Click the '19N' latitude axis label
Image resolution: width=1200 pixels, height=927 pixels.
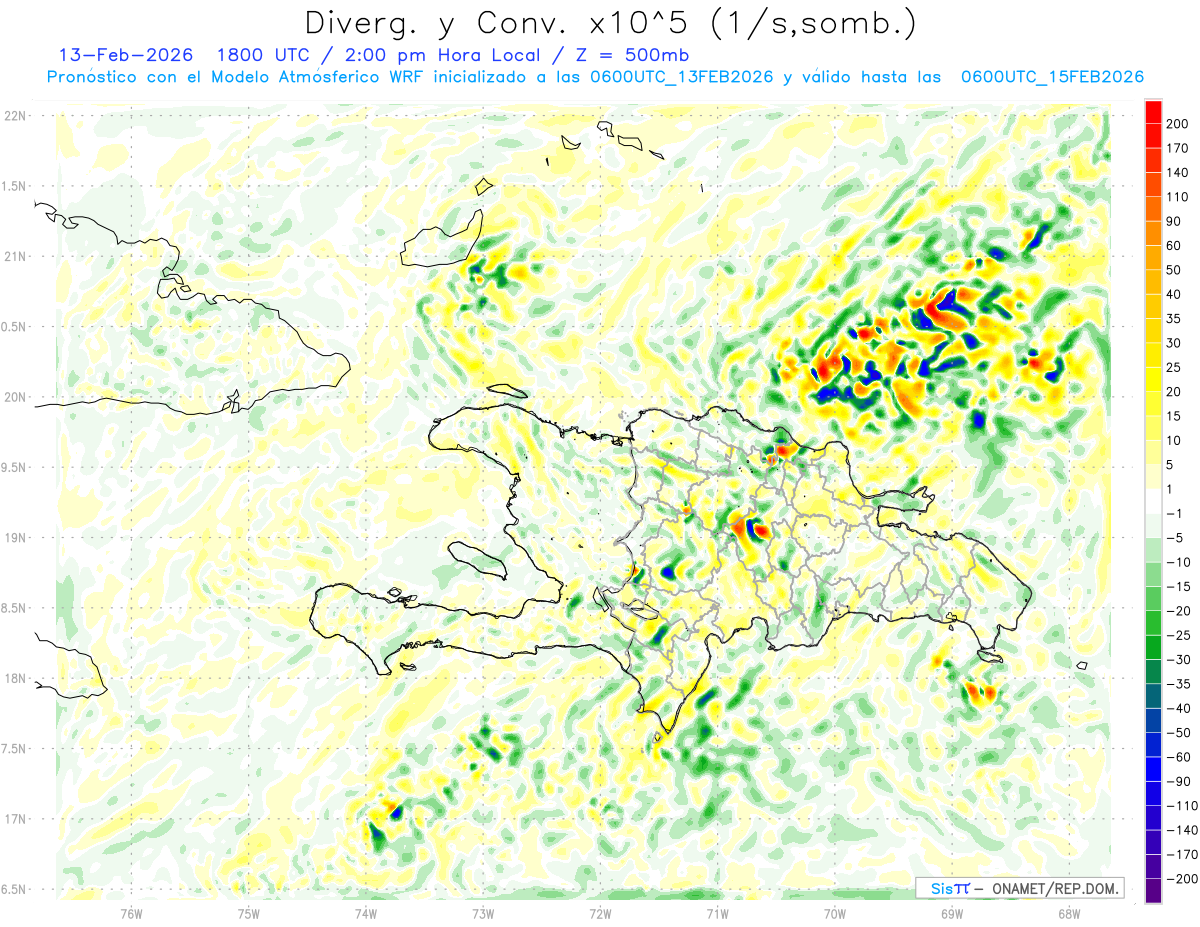tap(15, 537)
